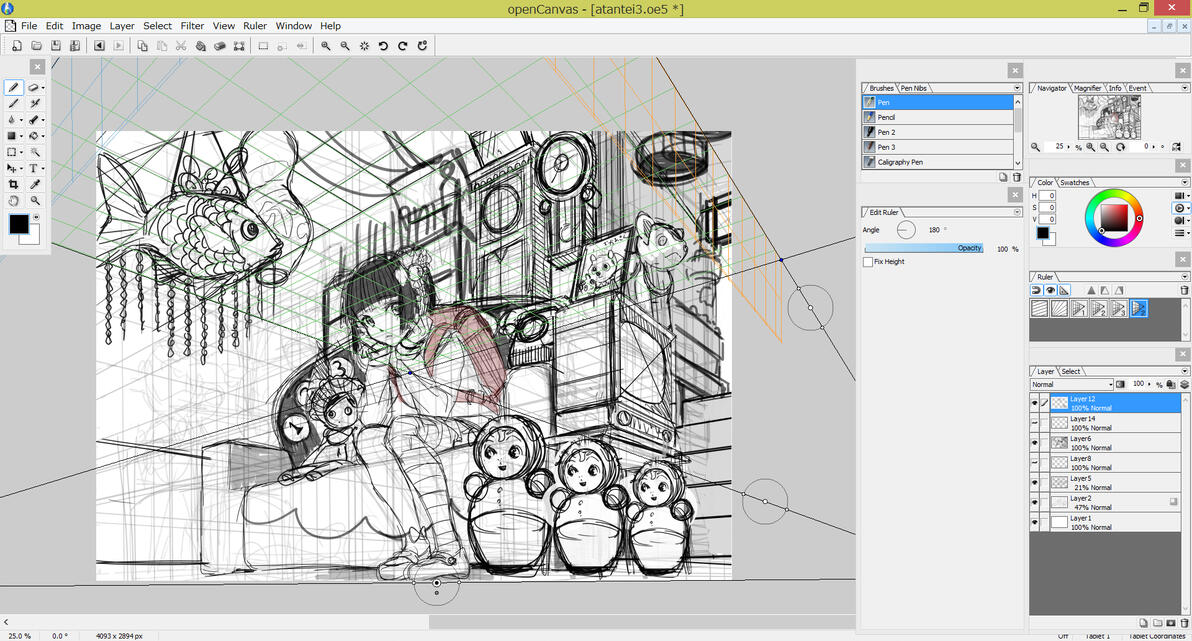The width and height of the screenshot is (1192, 641).
Task: Pick the Eyedropper tool
Action: point(35,185)
